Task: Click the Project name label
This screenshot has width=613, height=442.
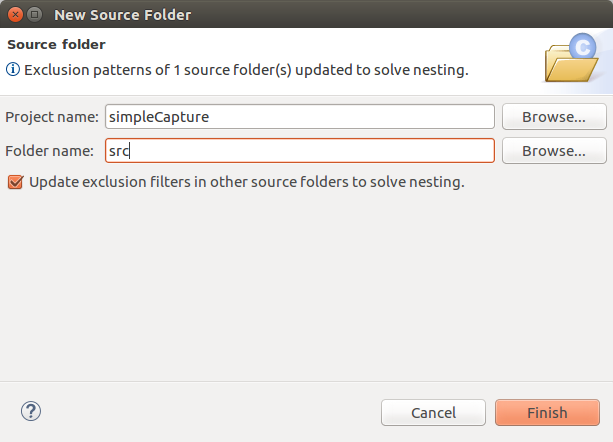Action: pyautogui.click(x=52, y=117)
